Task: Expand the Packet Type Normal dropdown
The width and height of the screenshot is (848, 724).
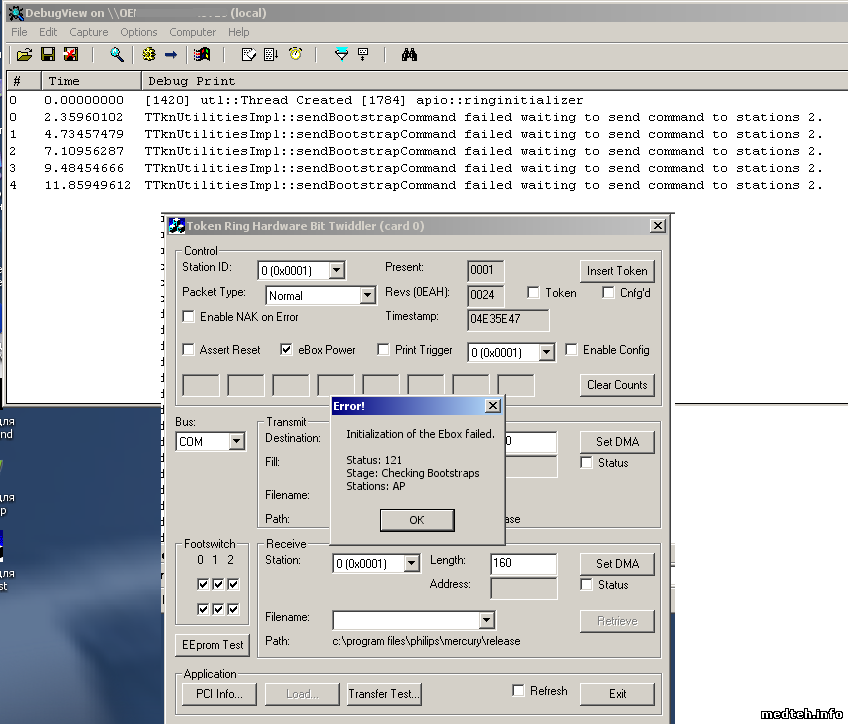Action: (x=367, y=296)
